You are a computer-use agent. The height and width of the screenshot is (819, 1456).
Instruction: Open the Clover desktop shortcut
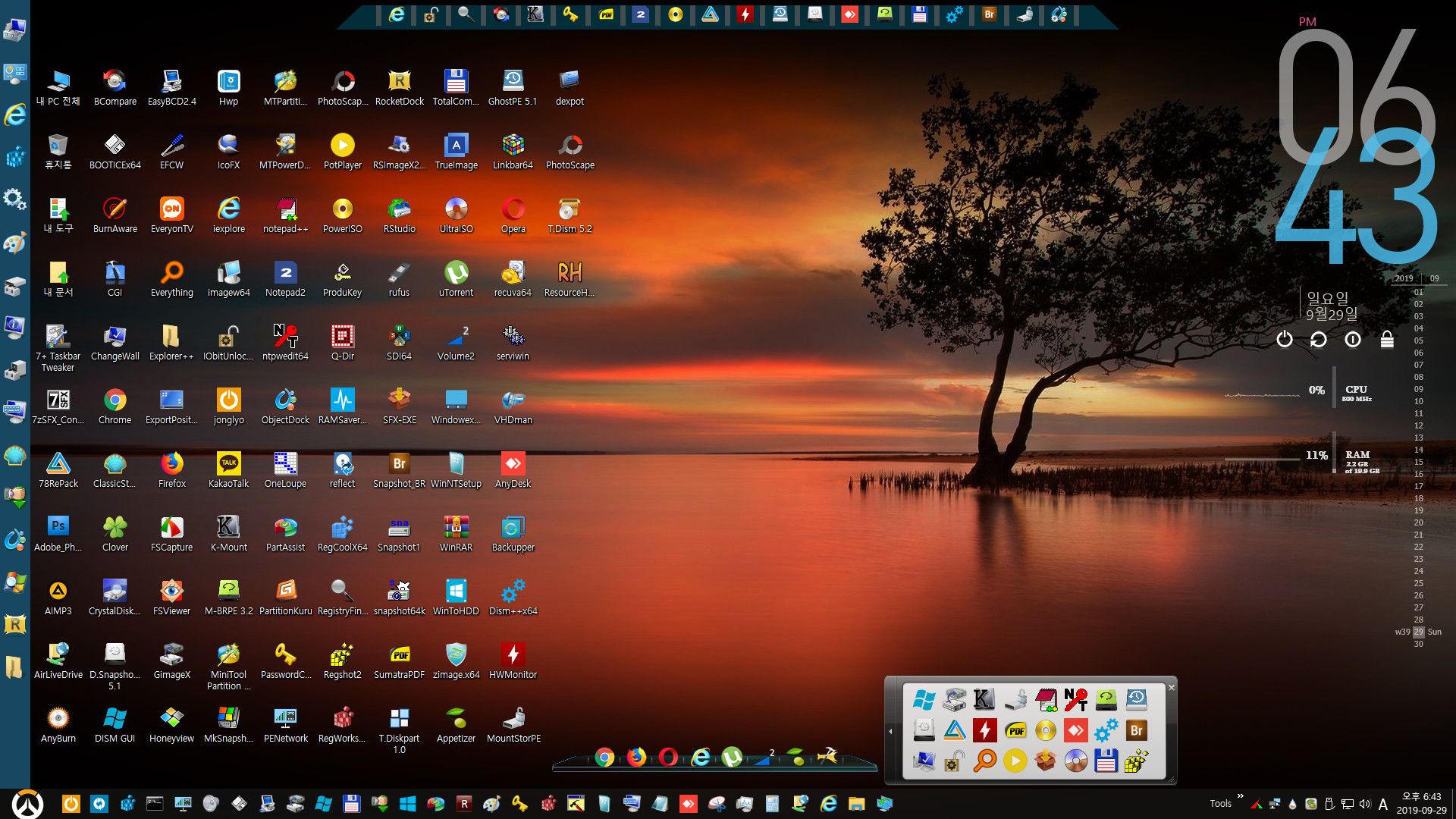point(115,534)
